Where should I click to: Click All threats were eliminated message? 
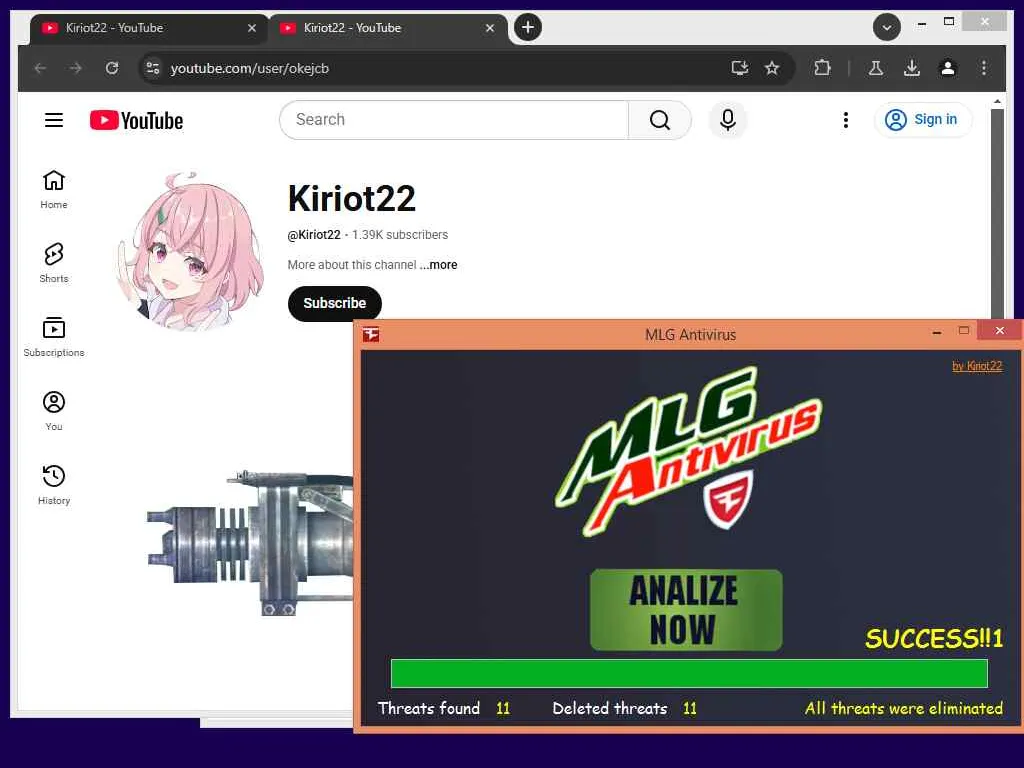click(904, 708)
